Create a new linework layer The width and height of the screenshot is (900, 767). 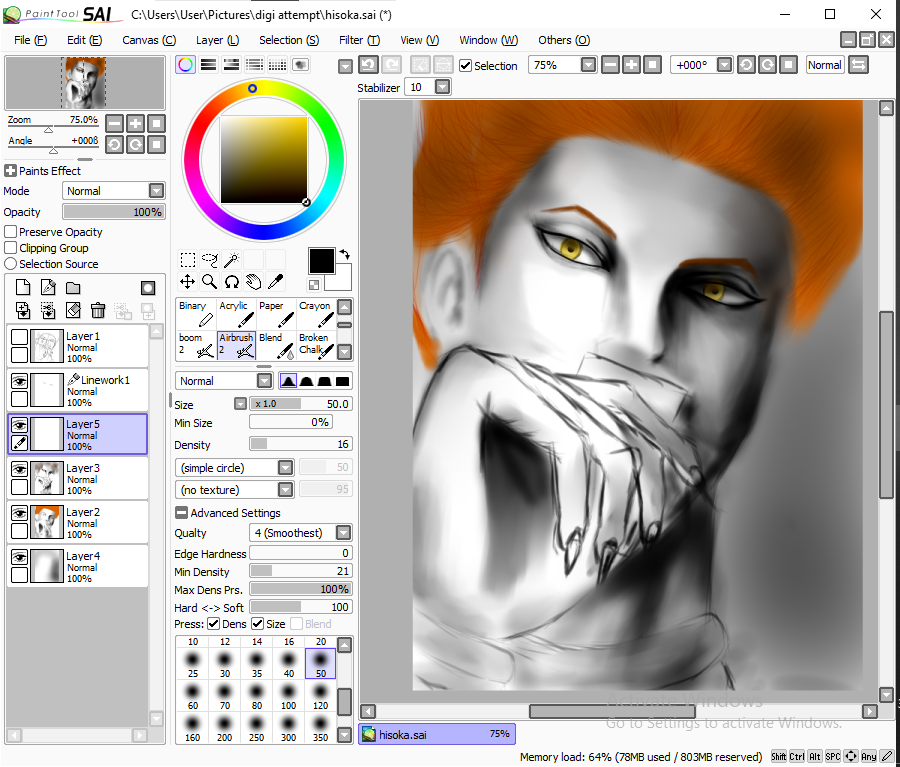(x=48, y=288)
